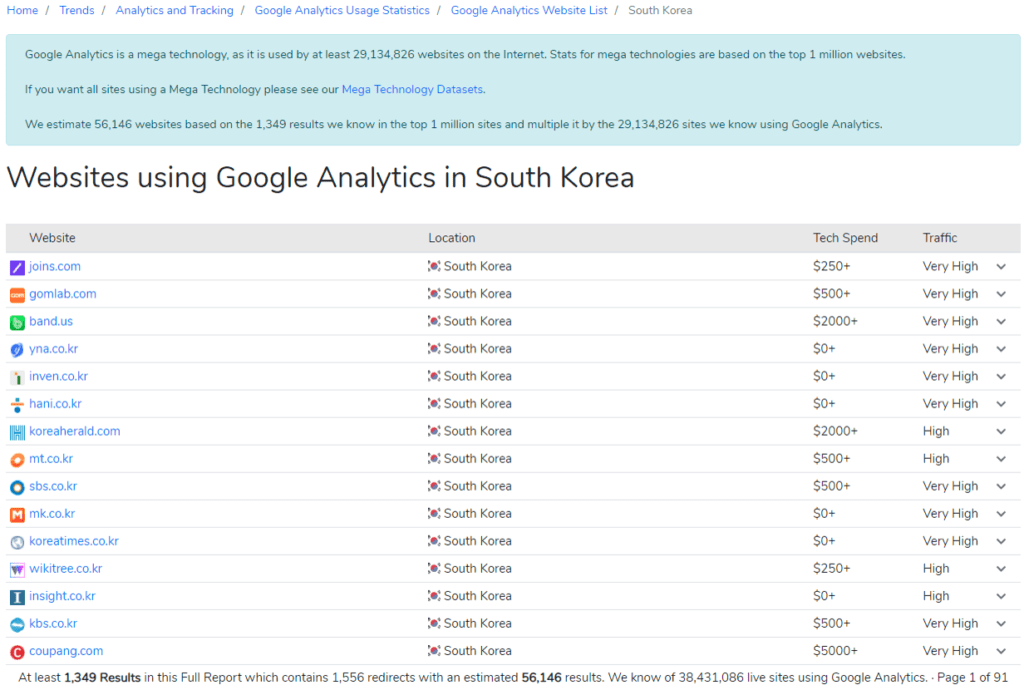Image resolution: width=1024 pixels, height=690 pixels.
Task: Click the gomlab.com orange favicon
Action: [17, 295]
